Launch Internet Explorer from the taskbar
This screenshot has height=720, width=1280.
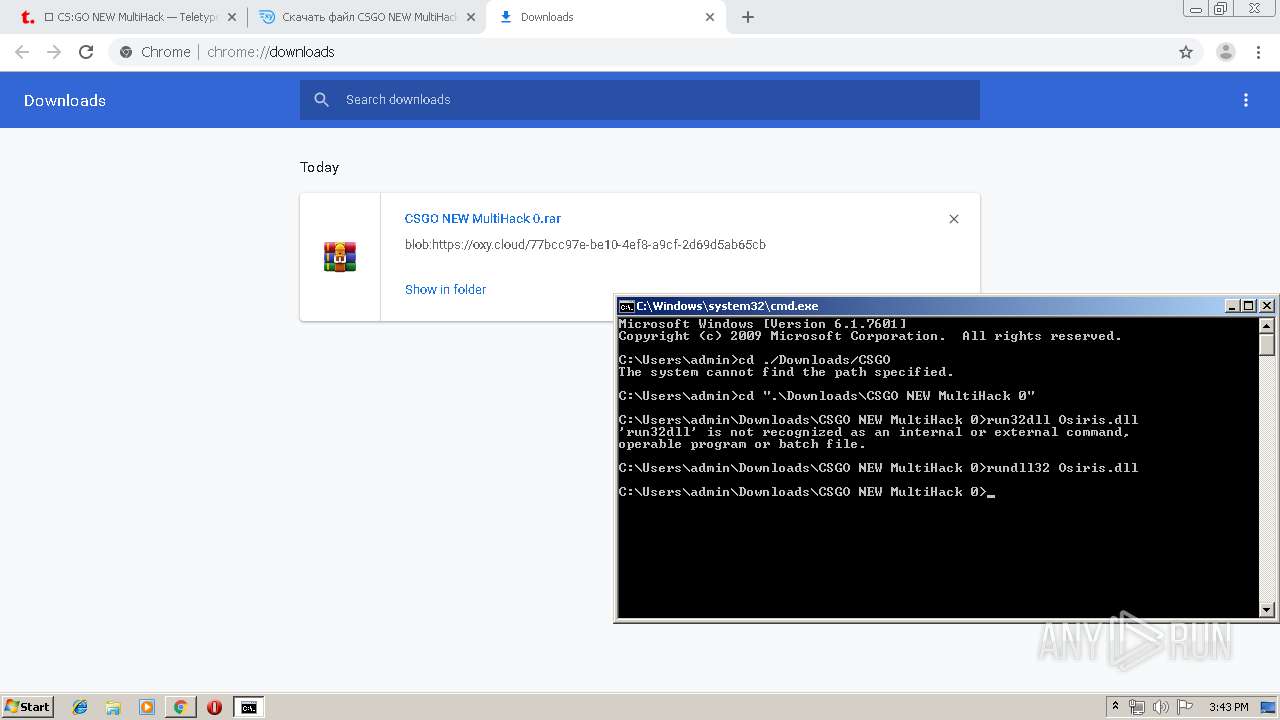pyautogui.click(x=80, y=707)
